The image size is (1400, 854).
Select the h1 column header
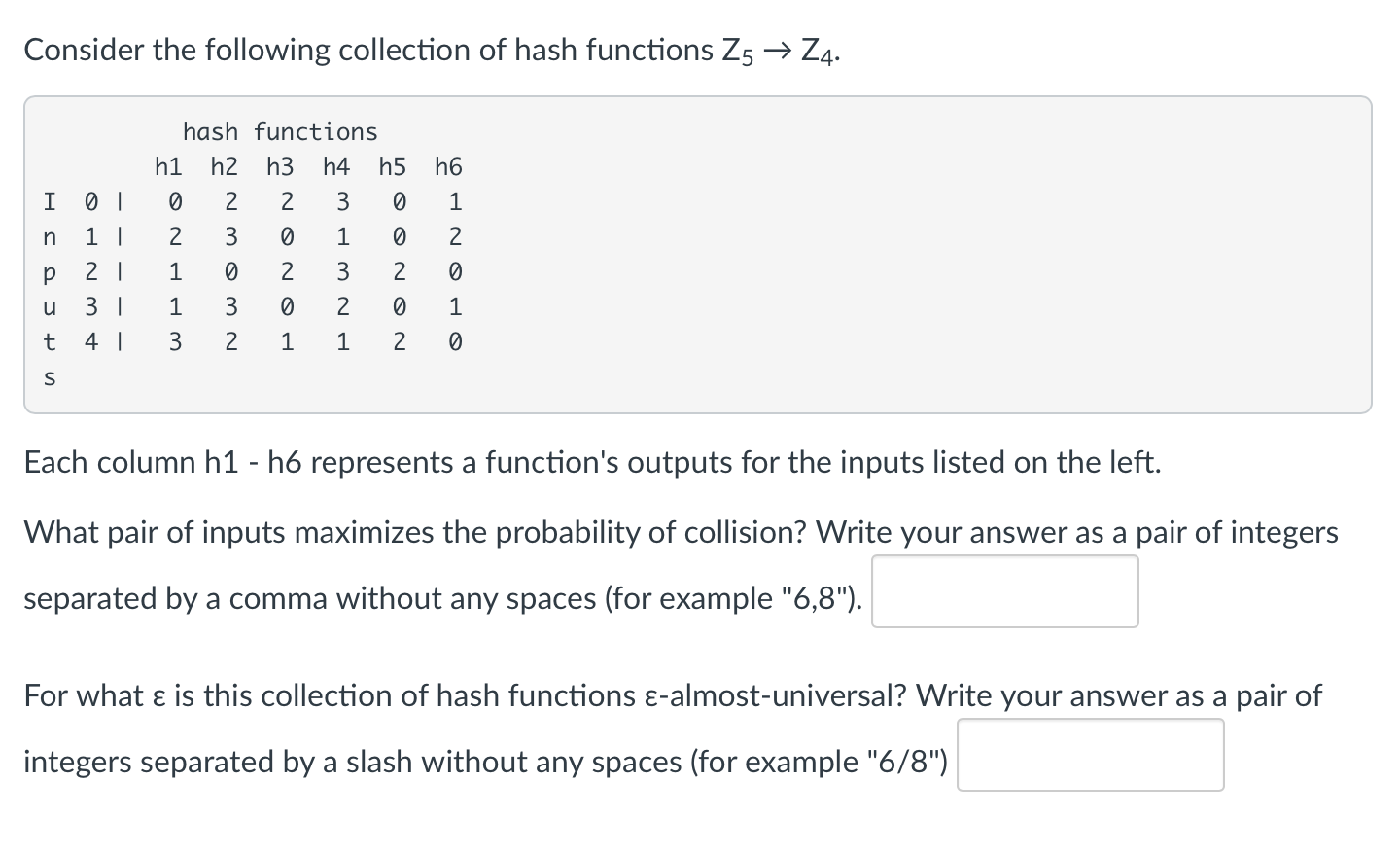click(x=168, y=166)
